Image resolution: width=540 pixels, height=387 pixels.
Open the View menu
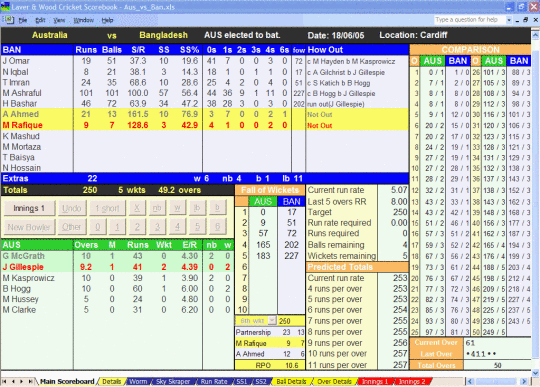click(x=59, y=20)
